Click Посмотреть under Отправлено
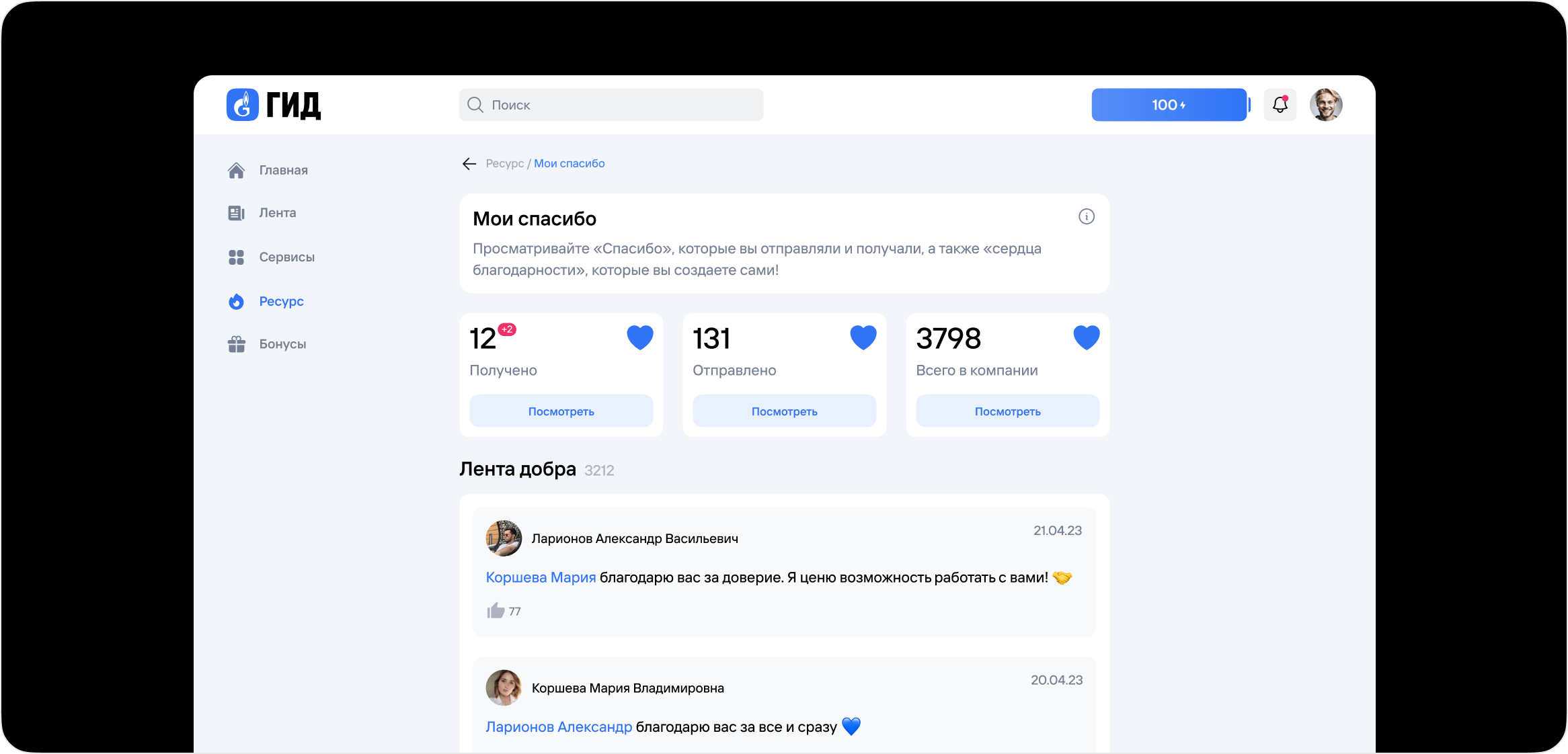This screenshot has height=754, width=1568. tap(785, 411)
